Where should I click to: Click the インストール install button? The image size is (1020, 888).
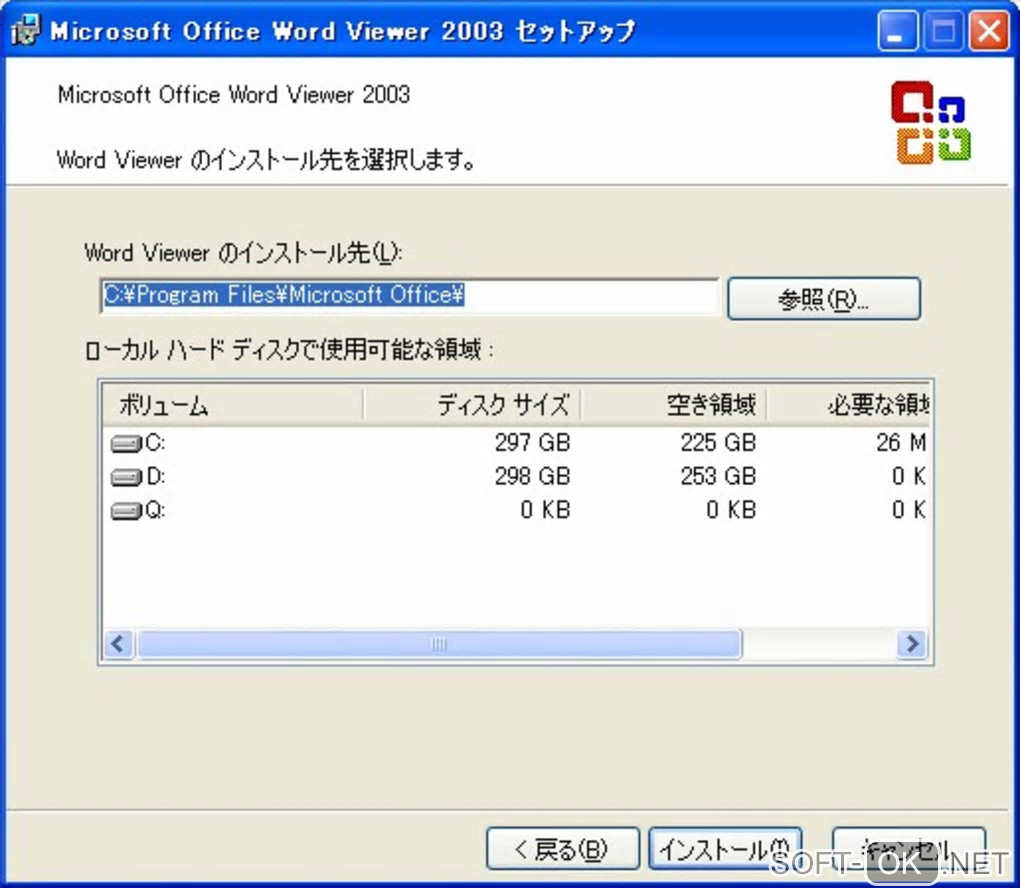click(x=725, y=848)
